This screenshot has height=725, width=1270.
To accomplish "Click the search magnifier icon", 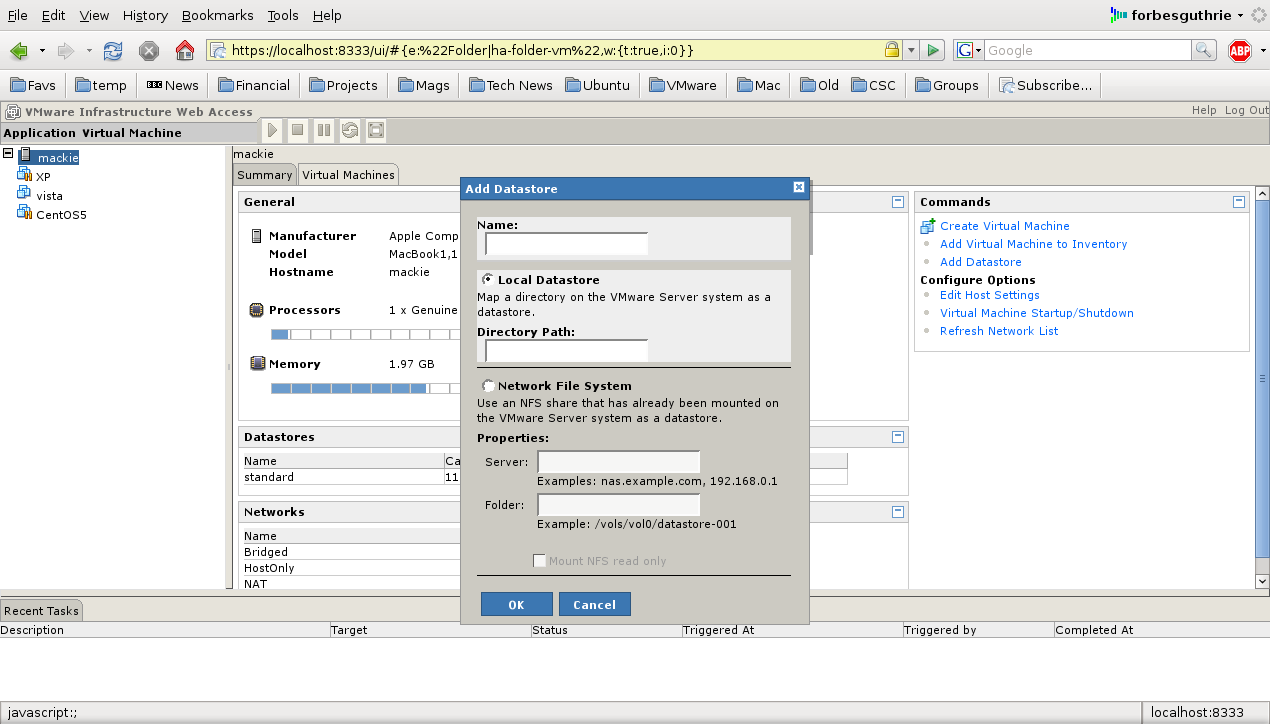I will (1204, 50).
